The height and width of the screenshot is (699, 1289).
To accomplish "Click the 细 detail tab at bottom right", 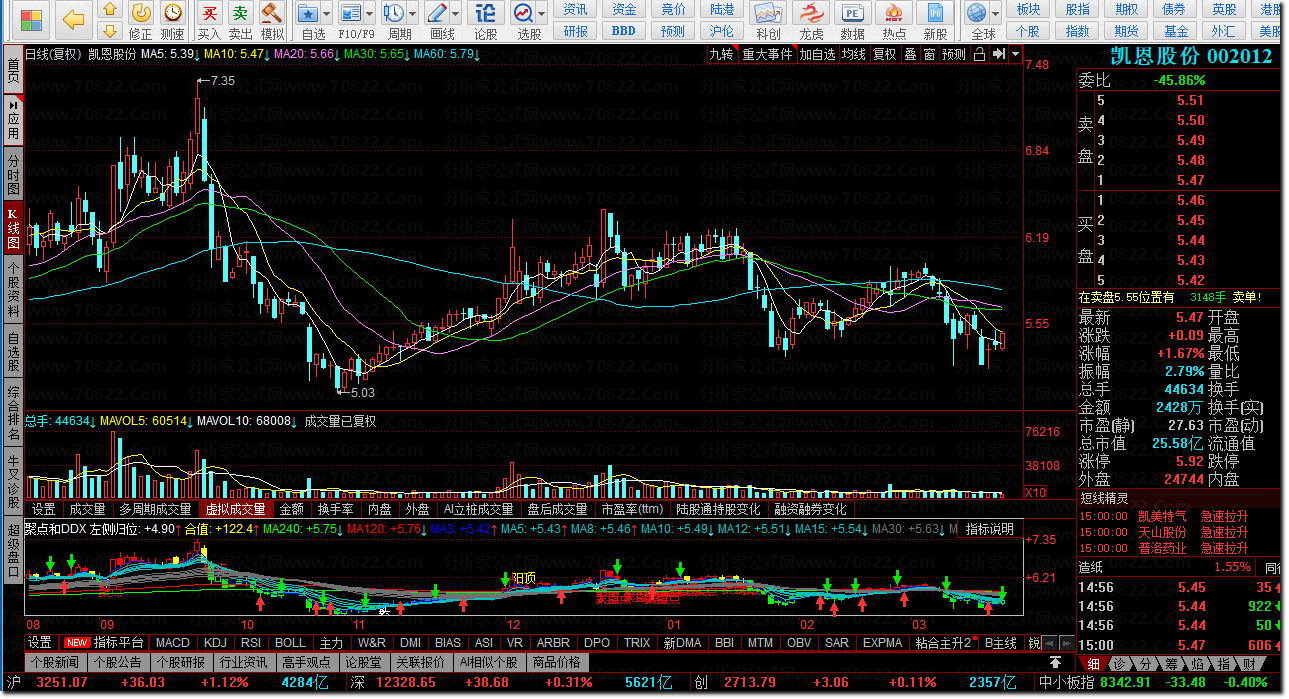I will (x=1094, y=663).
